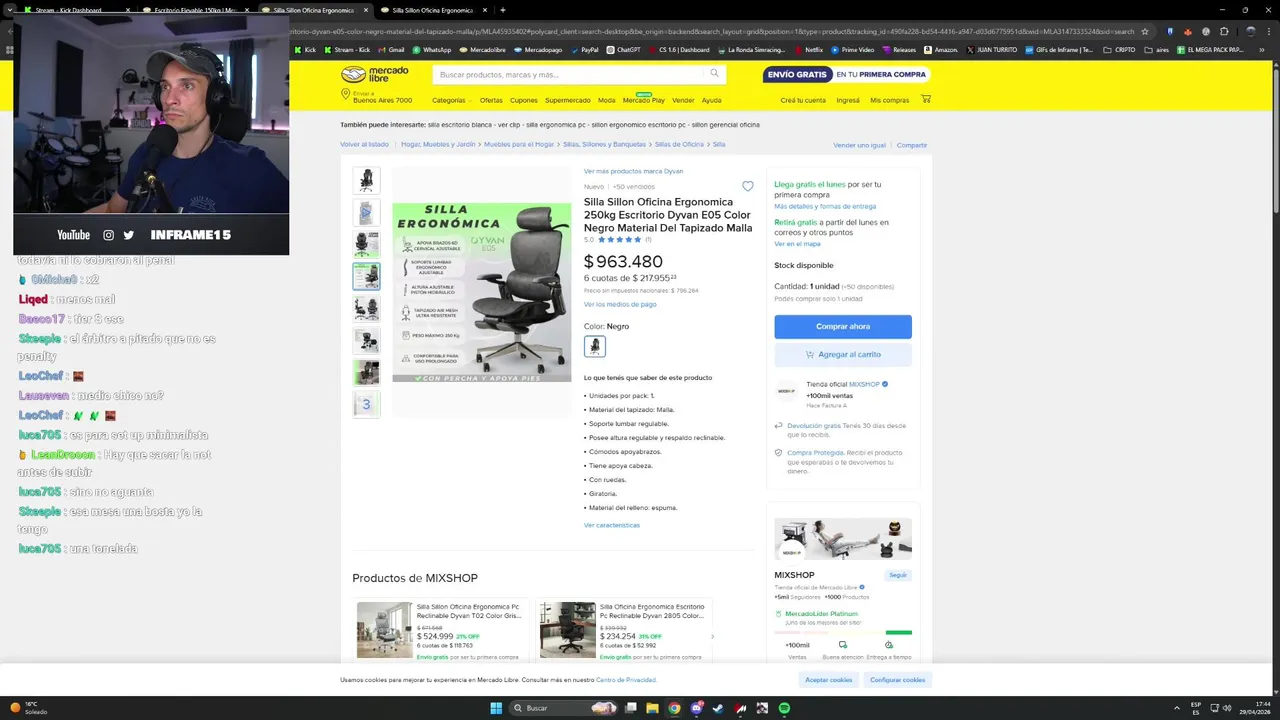Open the Netflix bookmark
The height and width of the screenshot is (720, 1280).
[x=808, y=49]
